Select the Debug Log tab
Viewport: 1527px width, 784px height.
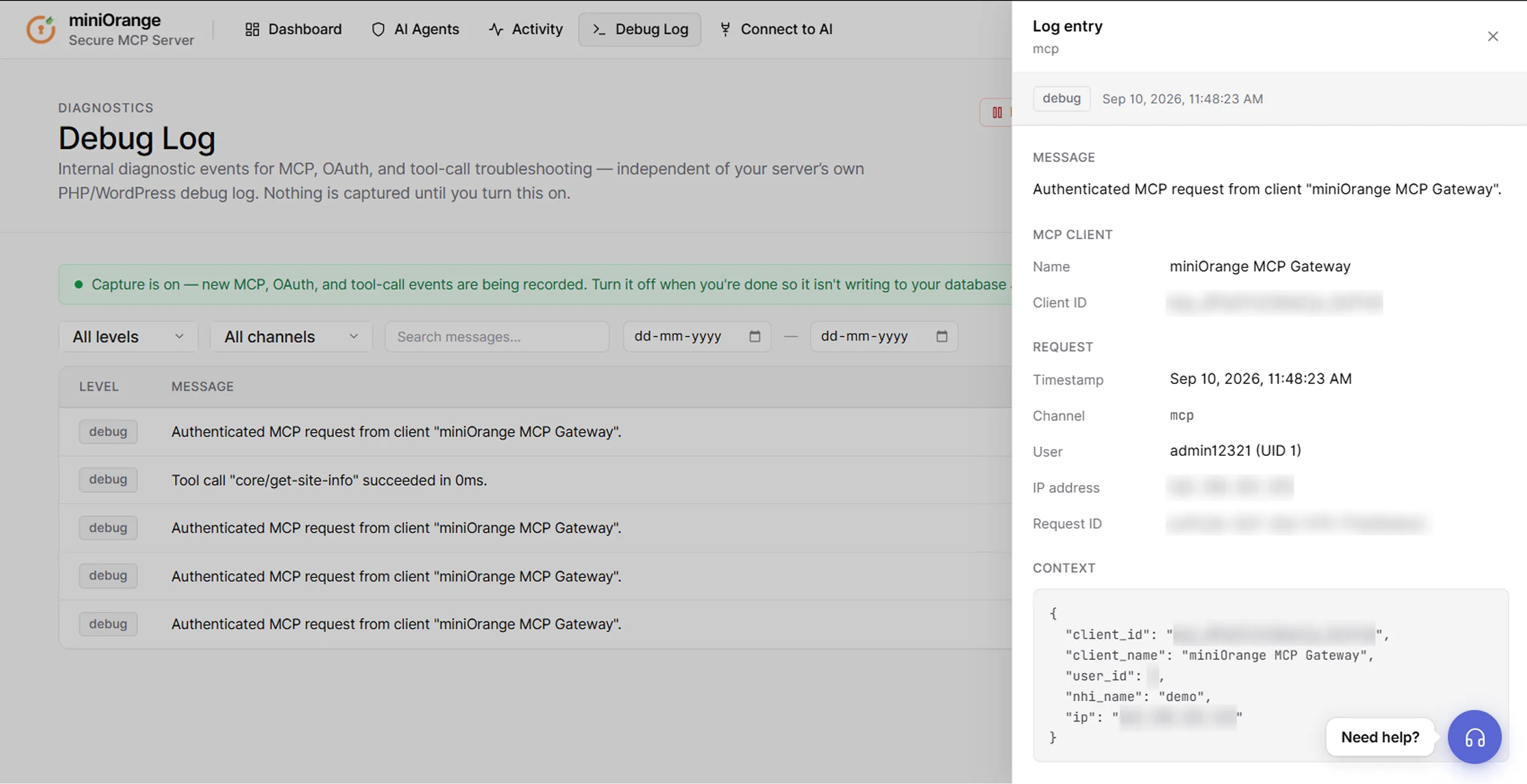coord(639,29)
